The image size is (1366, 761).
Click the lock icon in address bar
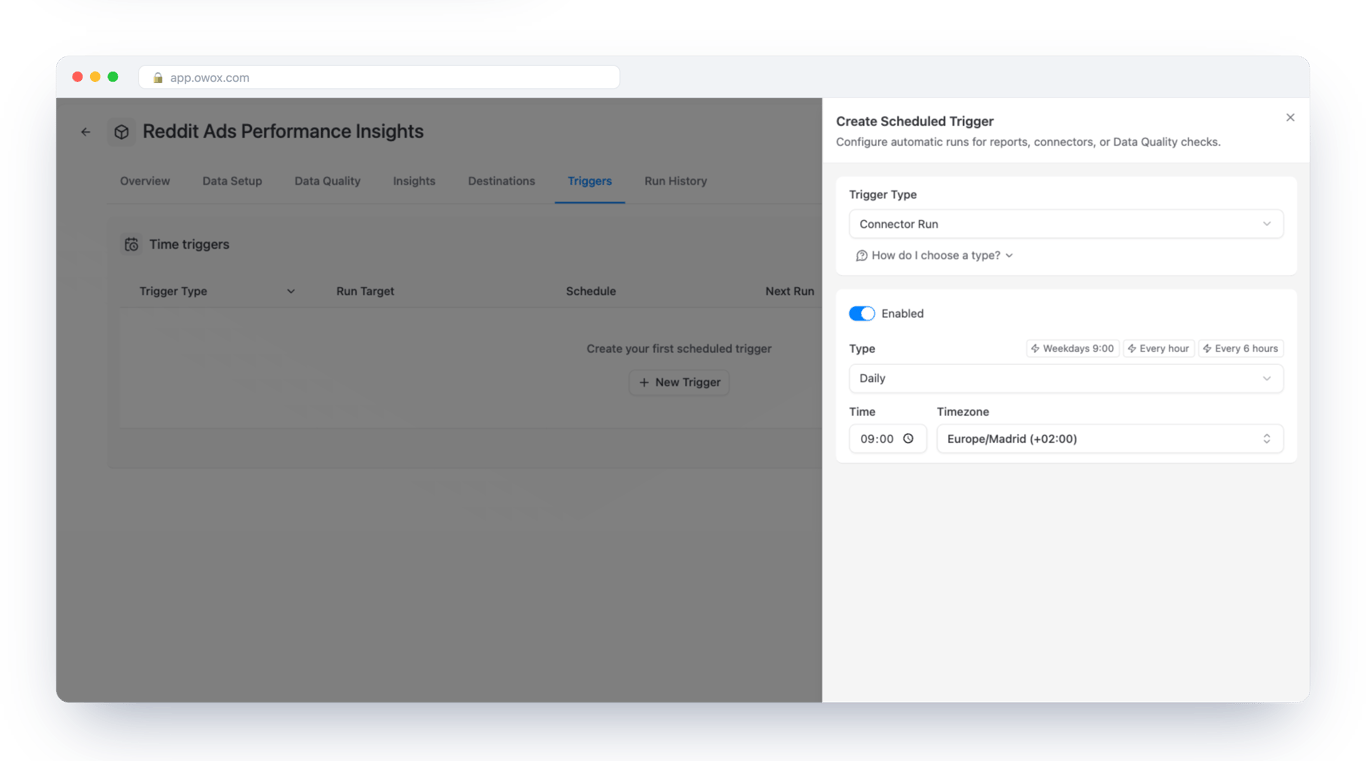158,78
